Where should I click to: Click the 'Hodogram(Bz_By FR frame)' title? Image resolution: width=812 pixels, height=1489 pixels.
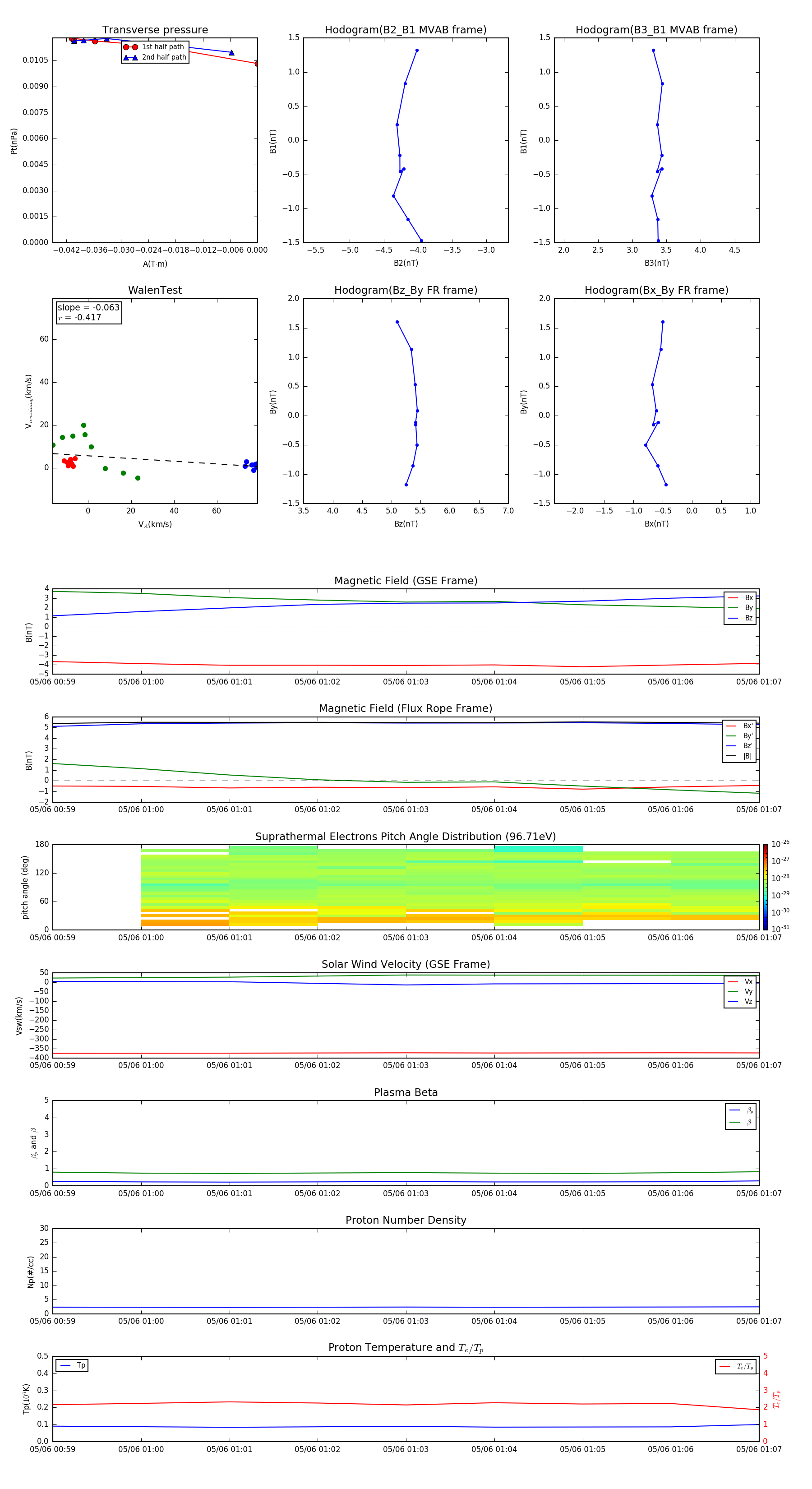click(406, 290)
